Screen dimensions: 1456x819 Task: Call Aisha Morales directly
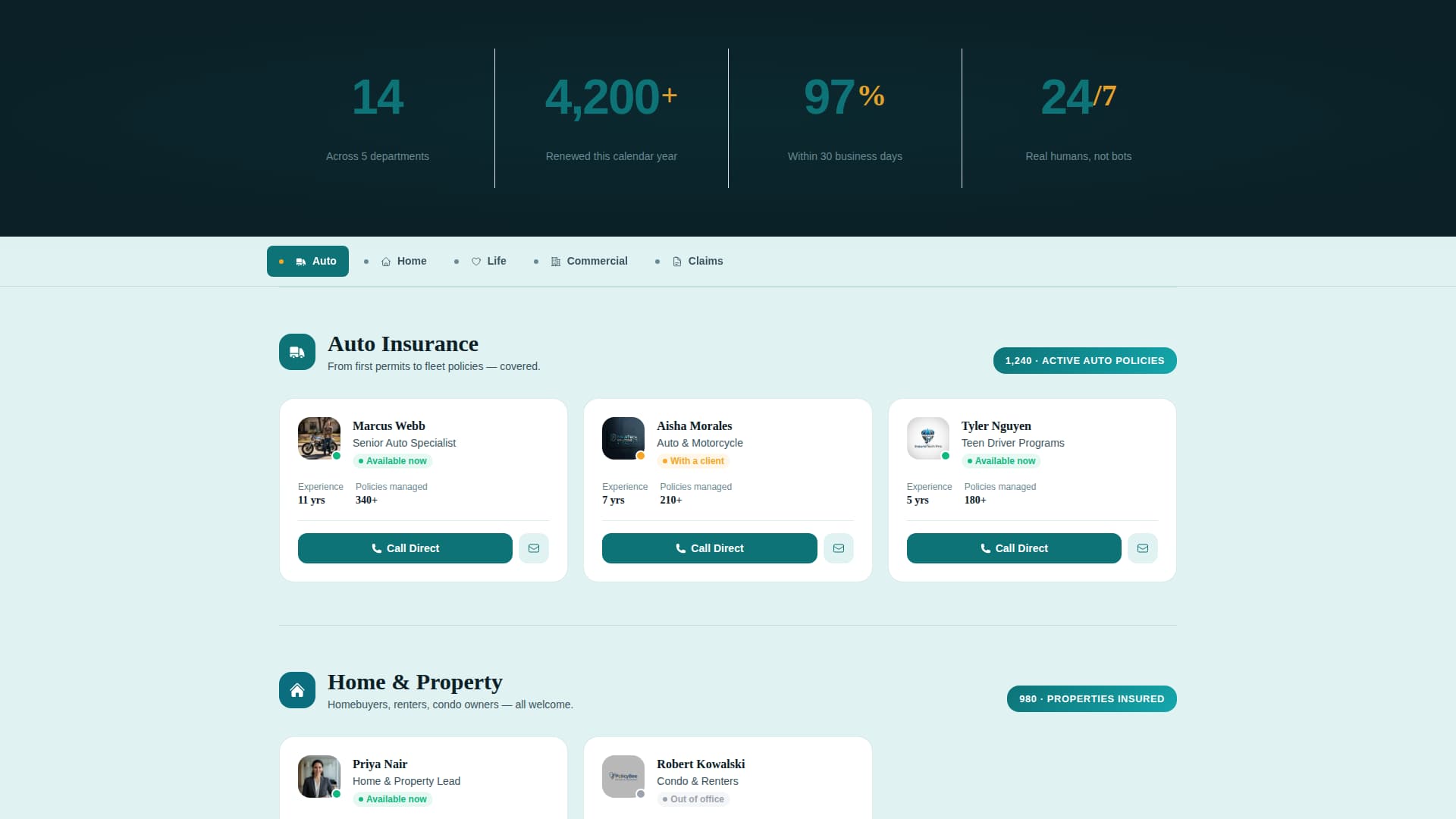[710, 548]
